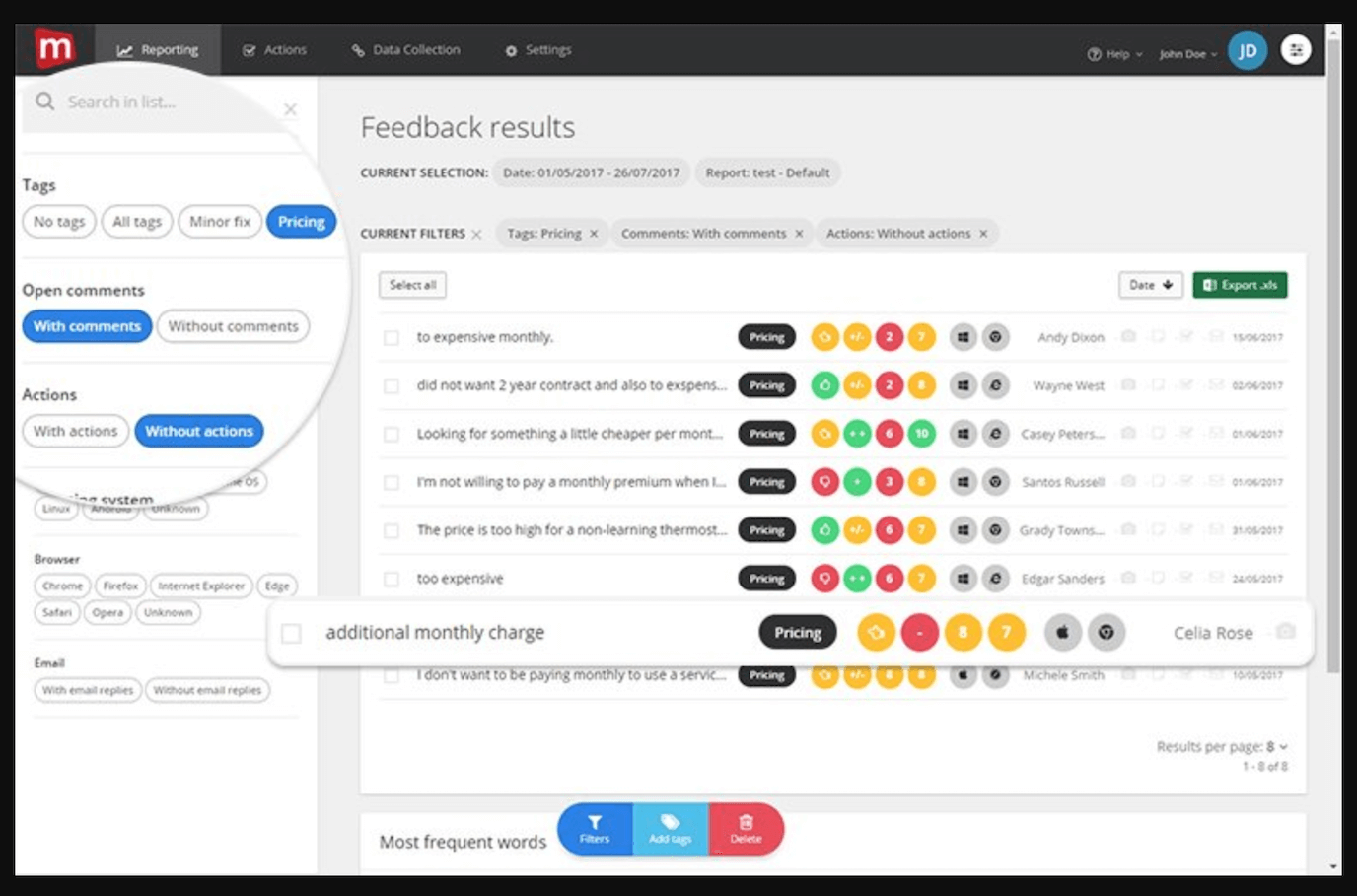This screenshot has height=896, width=1357.
Task: Click the Select all button
Action: (412, 285)
